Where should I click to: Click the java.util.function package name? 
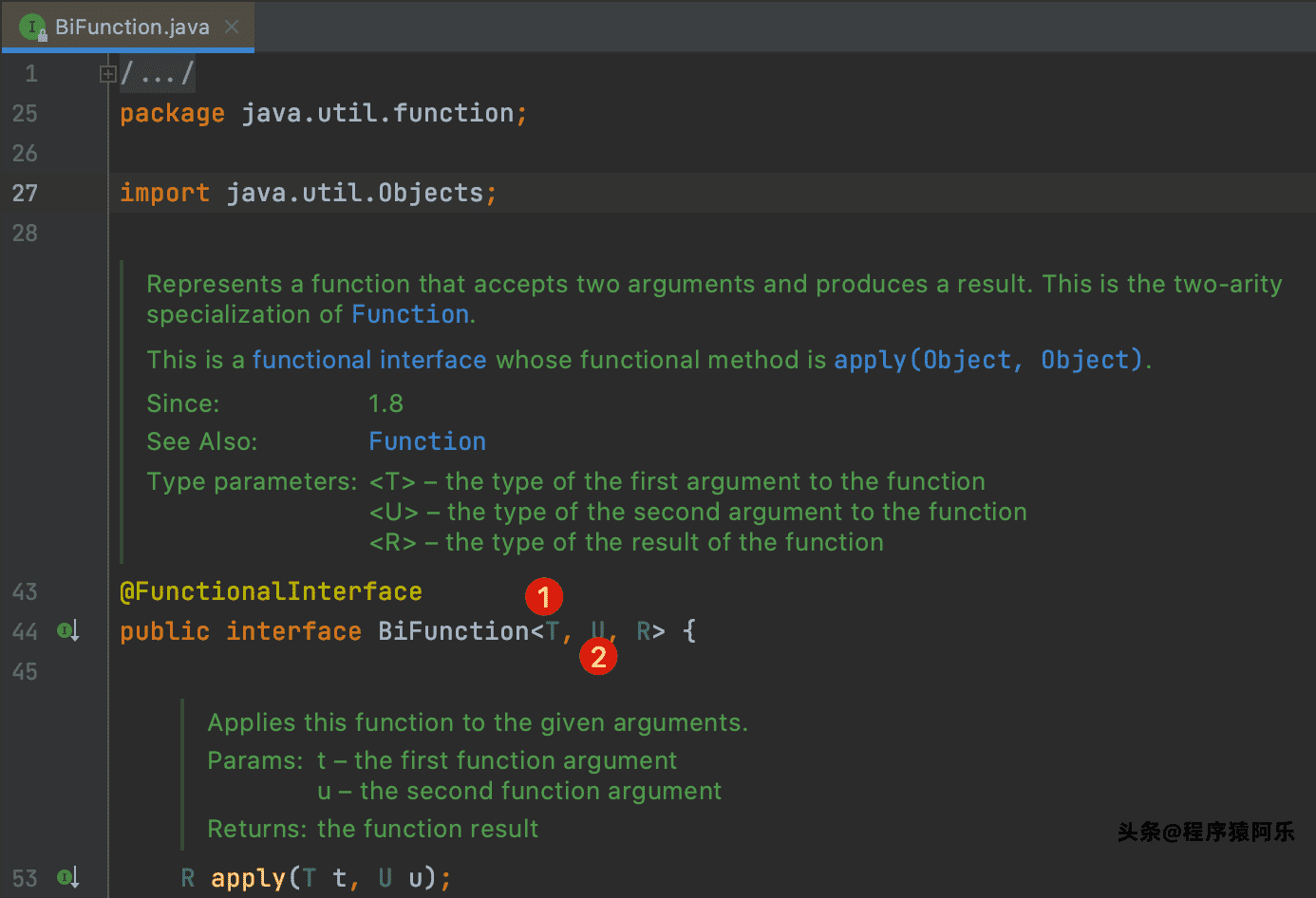coord(378,113)
